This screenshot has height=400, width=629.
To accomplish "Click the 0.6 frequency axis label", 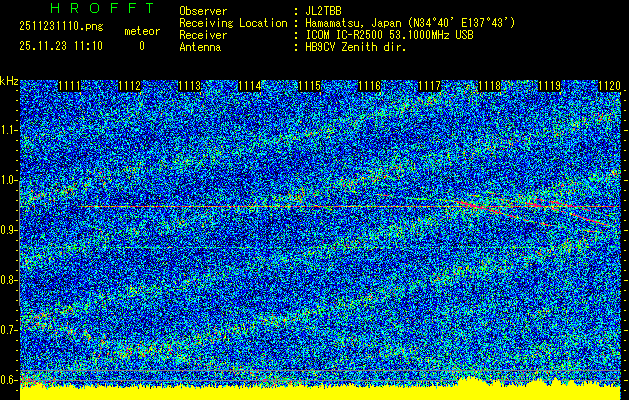I will (x=9, y=380).
